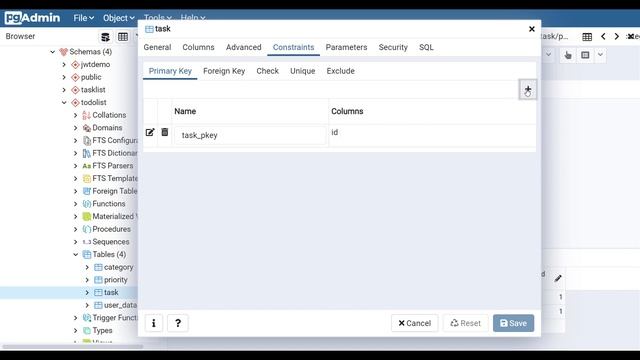Select the category table
Viewport: 640px width, 360px height.
pos(118,267)
